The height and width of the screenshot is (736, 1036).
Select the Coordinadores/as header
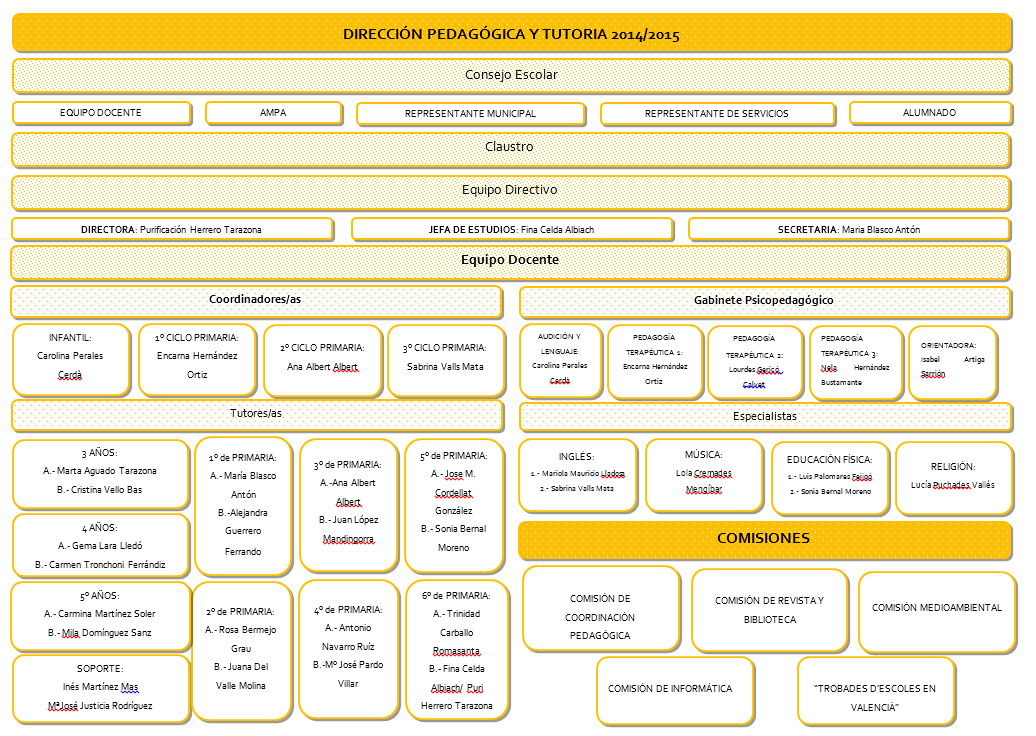pyautogui.click(x=256, y=300)
